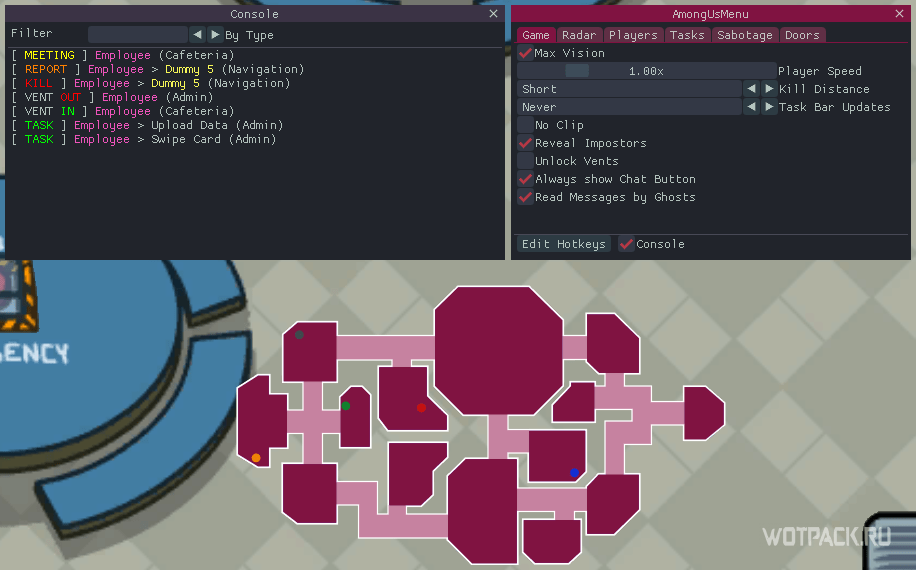Click the REPORT Employee Dummy 5 log entry
916x570 pixels.
[158, 69]
